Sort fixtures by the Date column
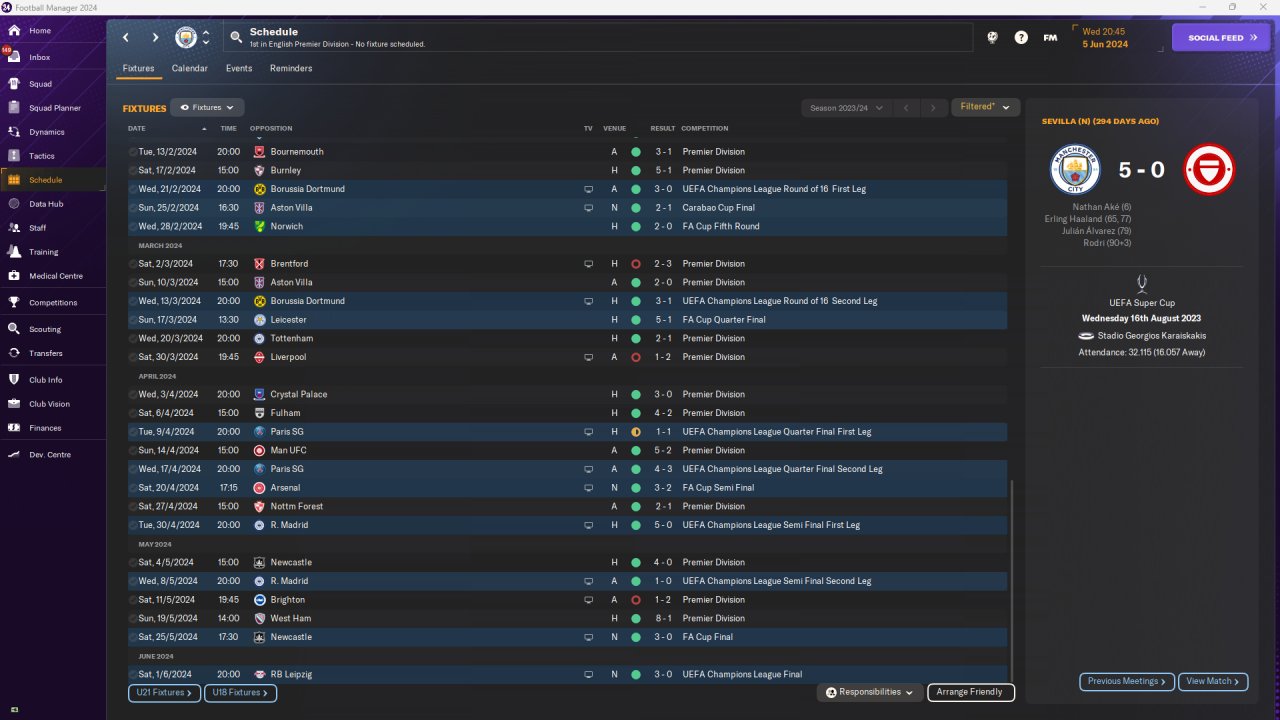1280x720 pixels. 137,129
